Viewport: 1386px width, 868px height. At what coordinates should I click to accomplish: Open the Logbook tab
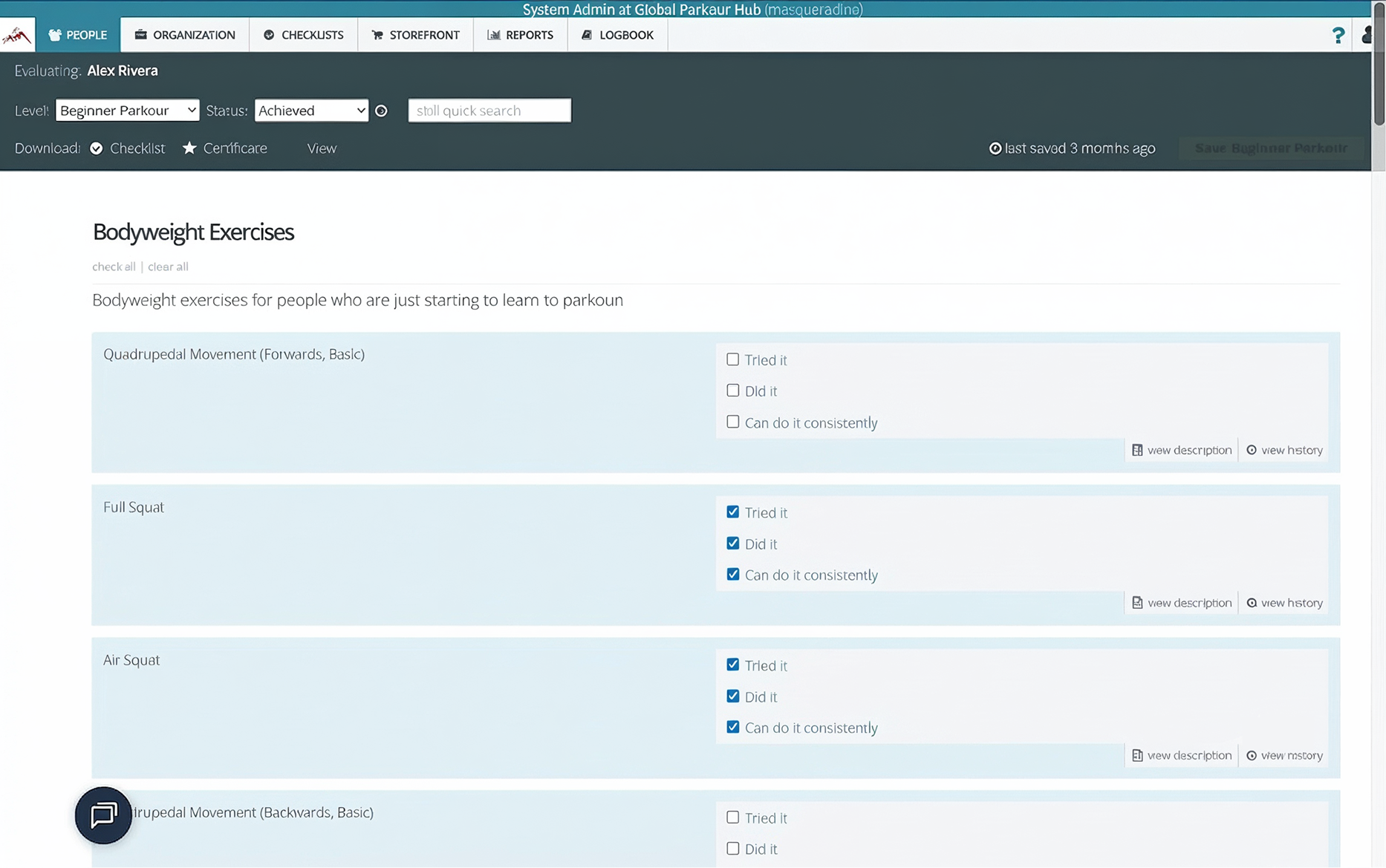pyautogui.click(x=618, y=35)
